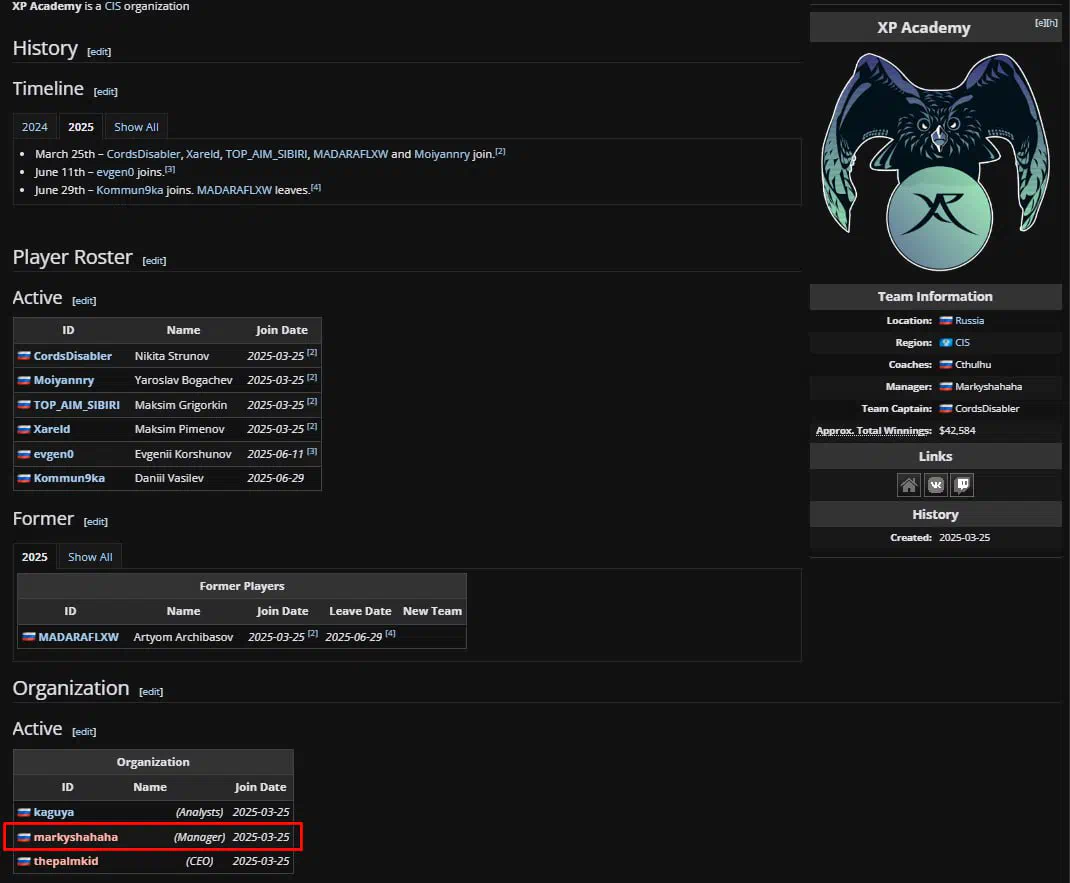Click the flag icon next to thepalmkid
Viewport: 1070px width, 883px height.
tap(24, 861)
